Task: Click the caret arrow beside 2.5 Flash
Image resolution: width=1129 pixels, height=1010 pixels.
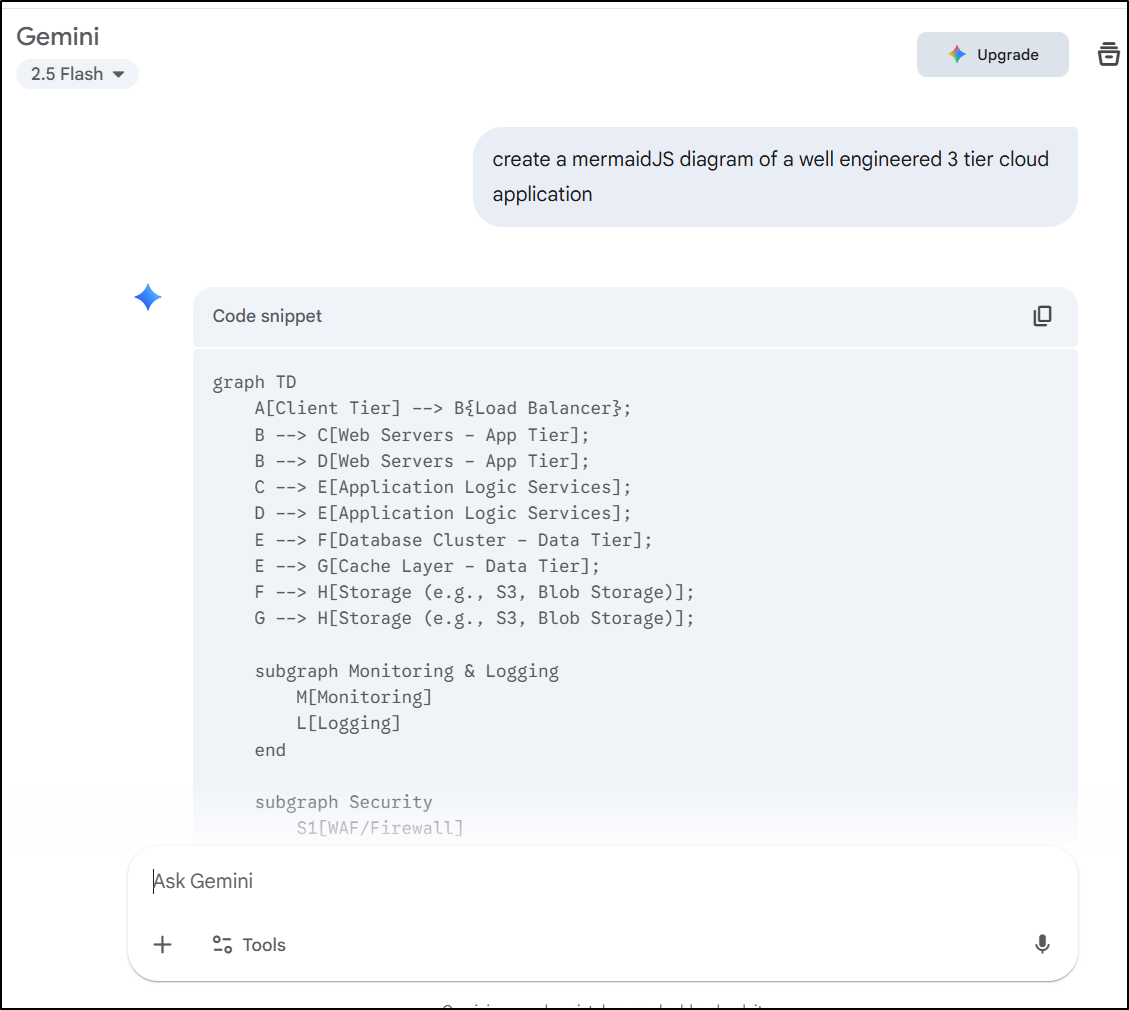Action: [118, 74]
